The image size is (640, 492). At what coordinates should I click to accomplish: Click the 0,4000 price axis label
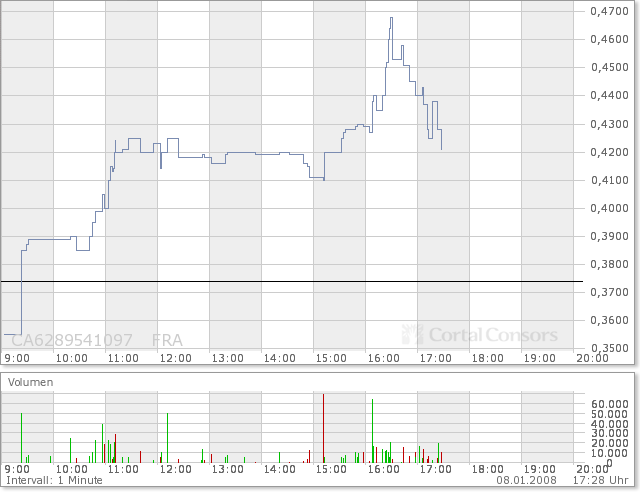pyautogui.click(x=609, y=208)
